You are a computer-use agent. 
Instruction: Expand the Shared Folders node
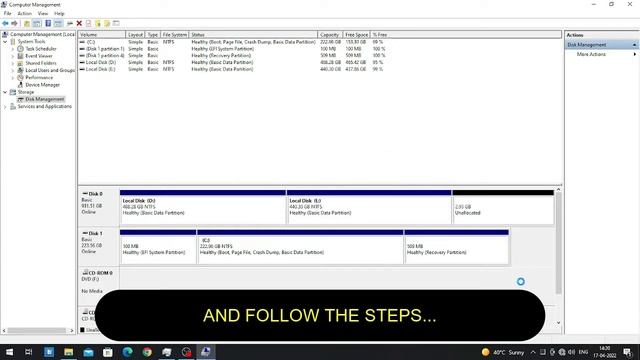point(13,63)
